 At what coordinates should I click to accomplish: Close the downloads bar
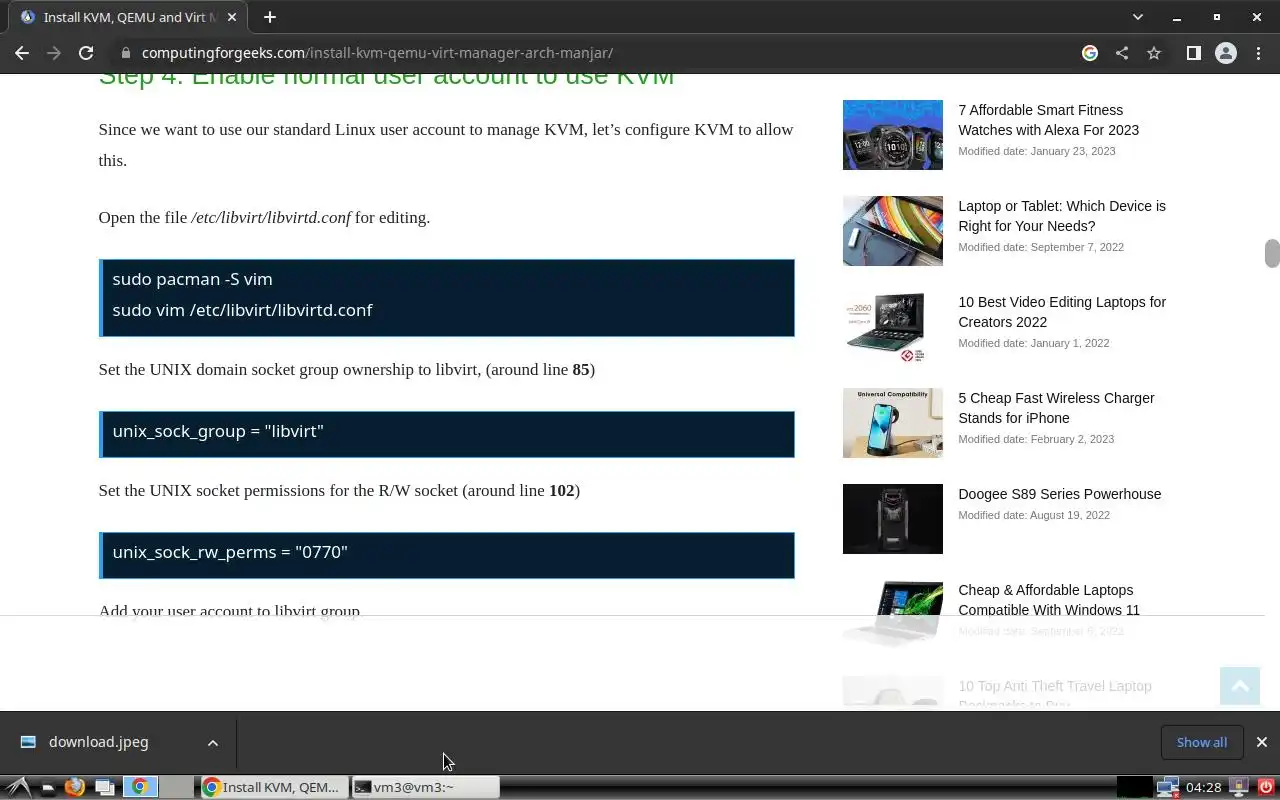point(1261,742)
